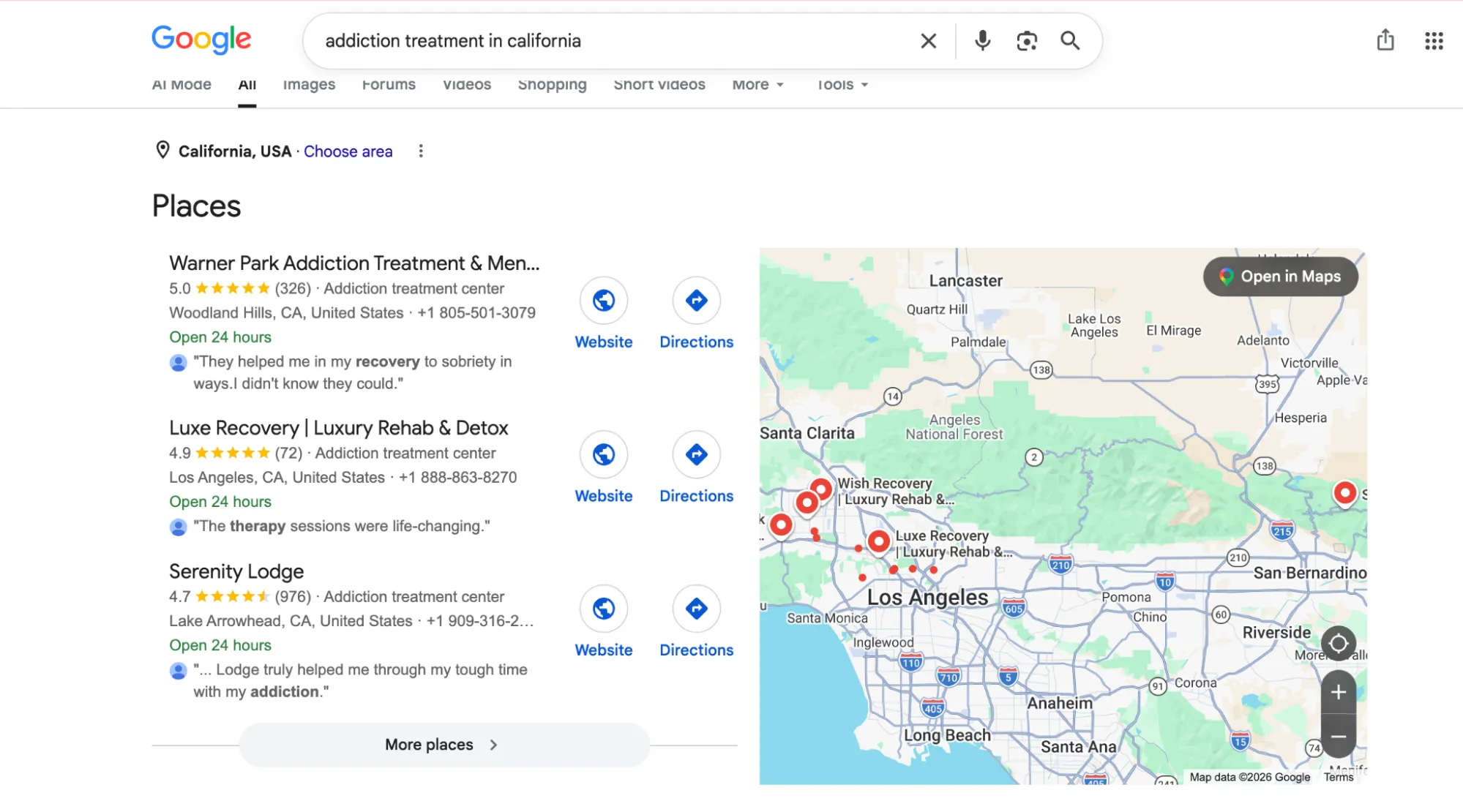
Task: Open Luxe Recovery website globe icon
Action: (603, 454)
